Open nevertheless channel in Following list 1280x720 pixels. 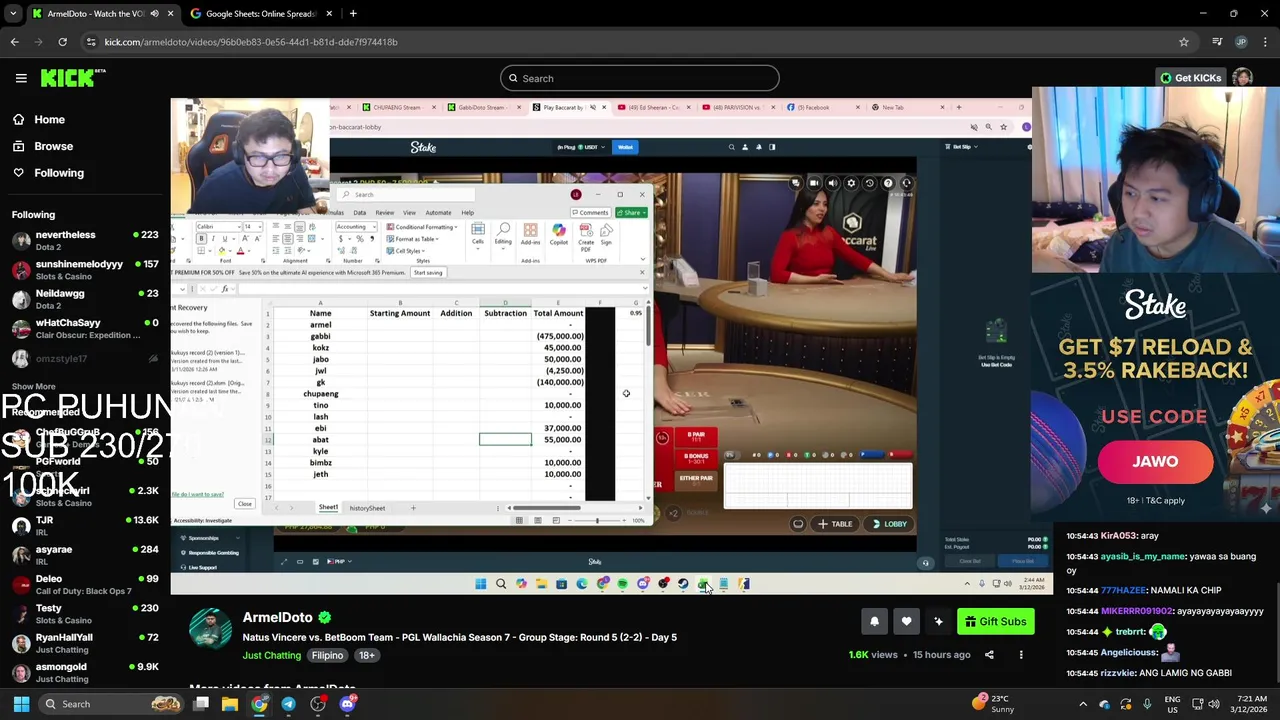tap(85, 240)
